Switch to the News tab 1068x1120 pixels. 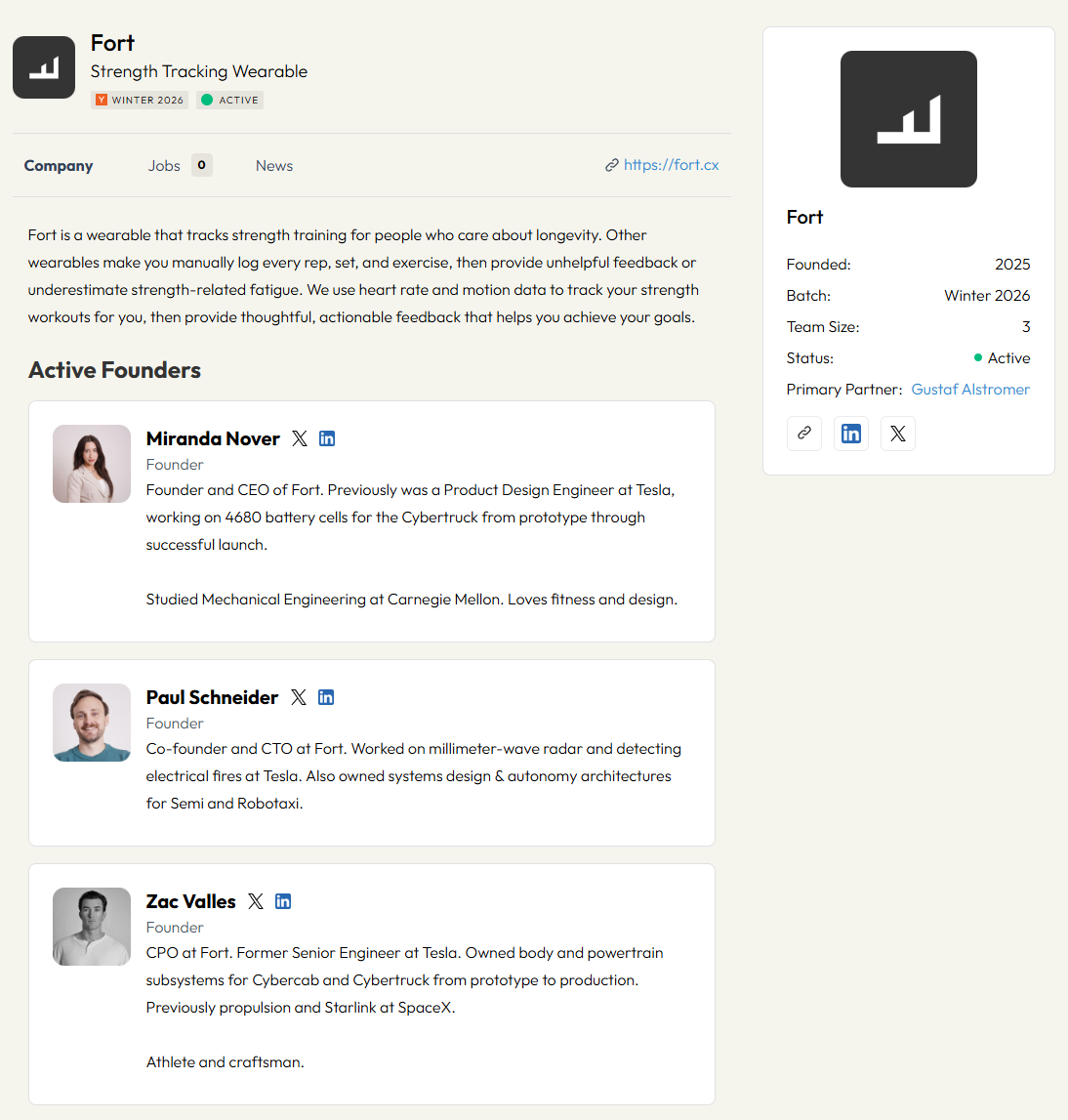274,166
